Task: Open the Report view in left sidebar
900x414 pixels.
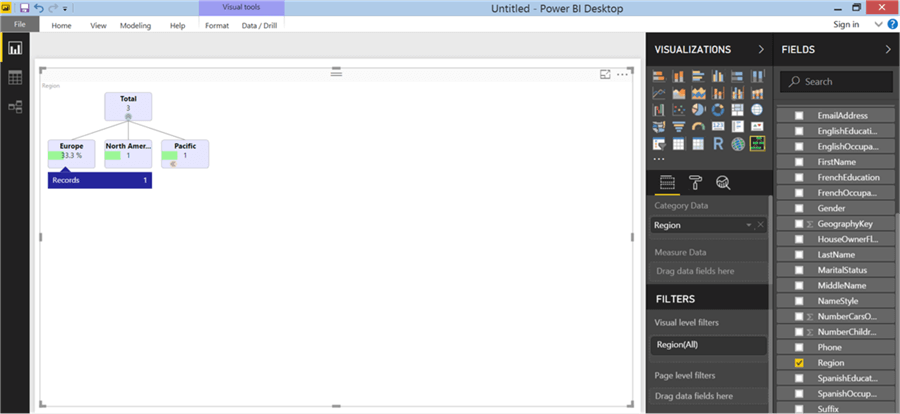Action: point(15,48)
